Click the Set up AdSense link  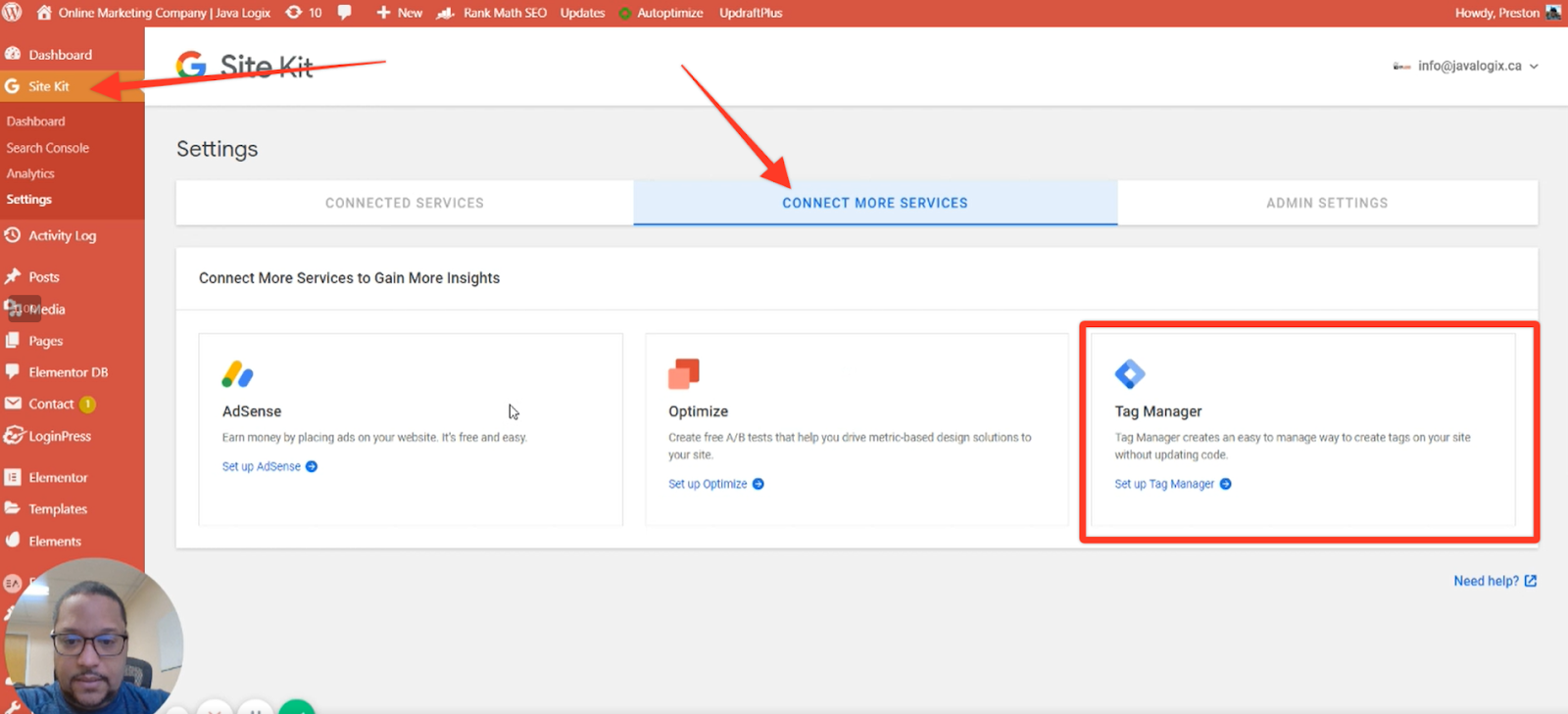click(x=262, y=466)
